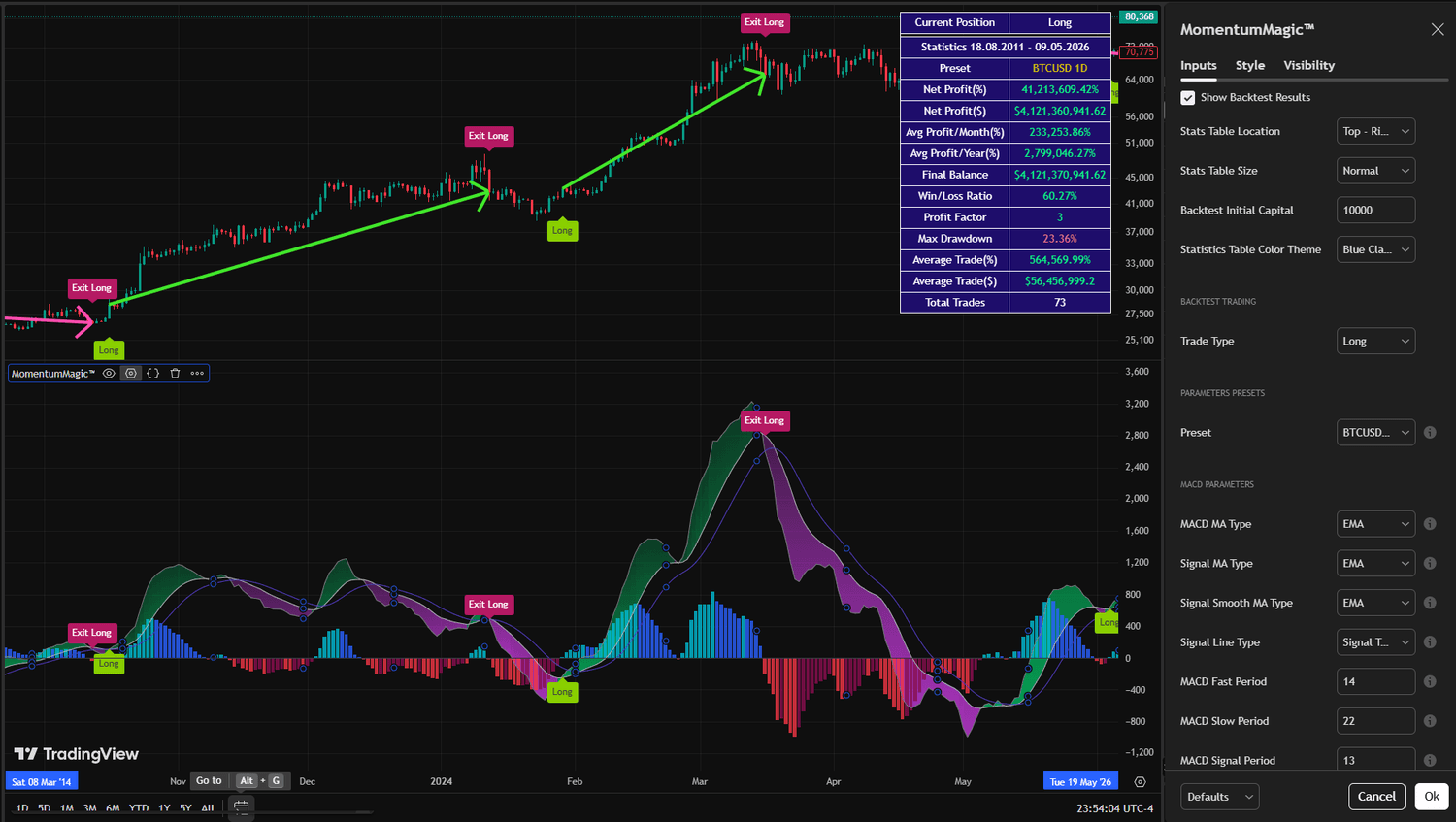Click the info icon beside the Preset dropdown

pos(1430,433)
